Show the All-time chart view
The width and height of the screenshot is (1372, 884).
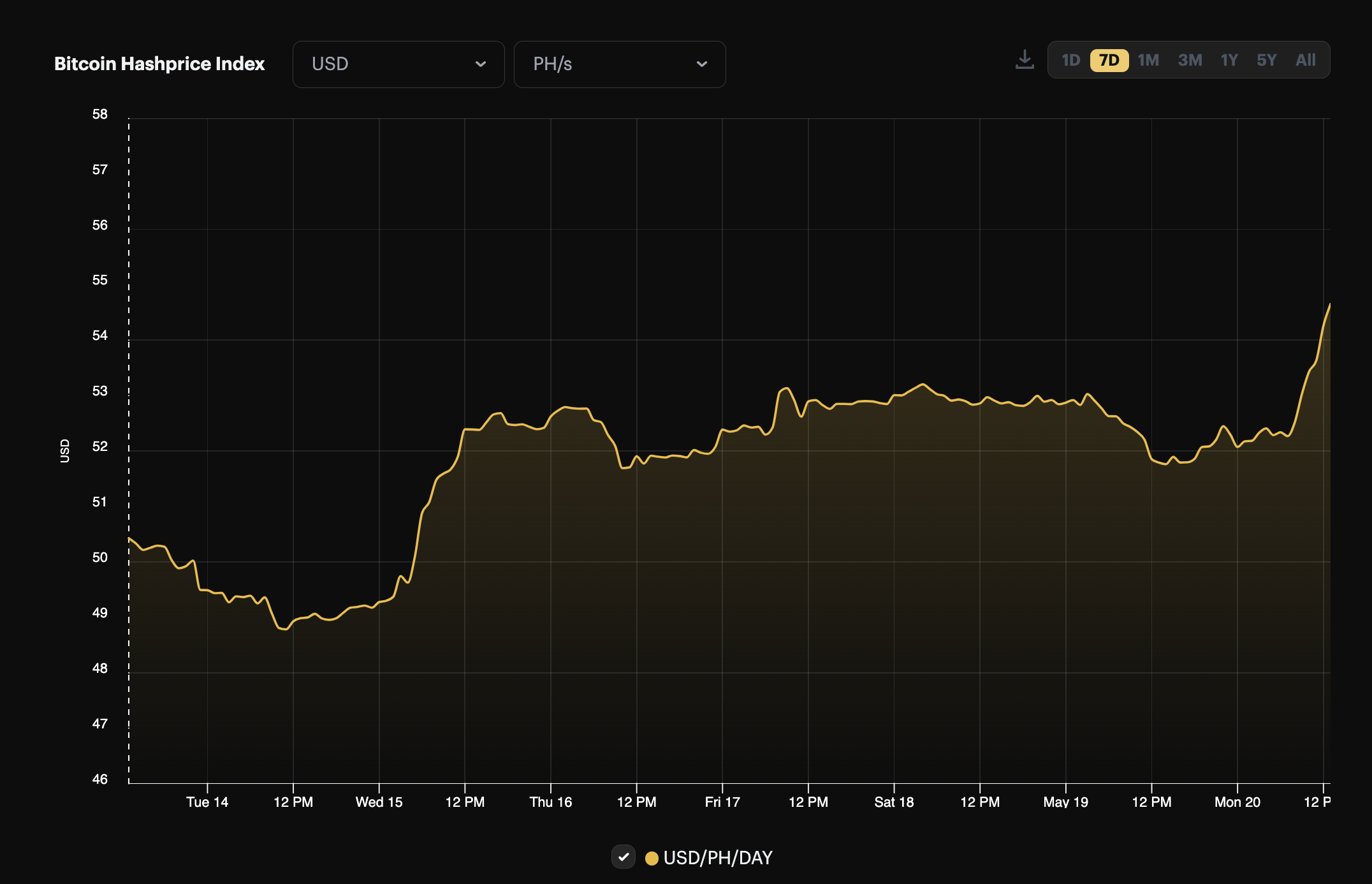pyautogui.click(x=1306, y=59)
